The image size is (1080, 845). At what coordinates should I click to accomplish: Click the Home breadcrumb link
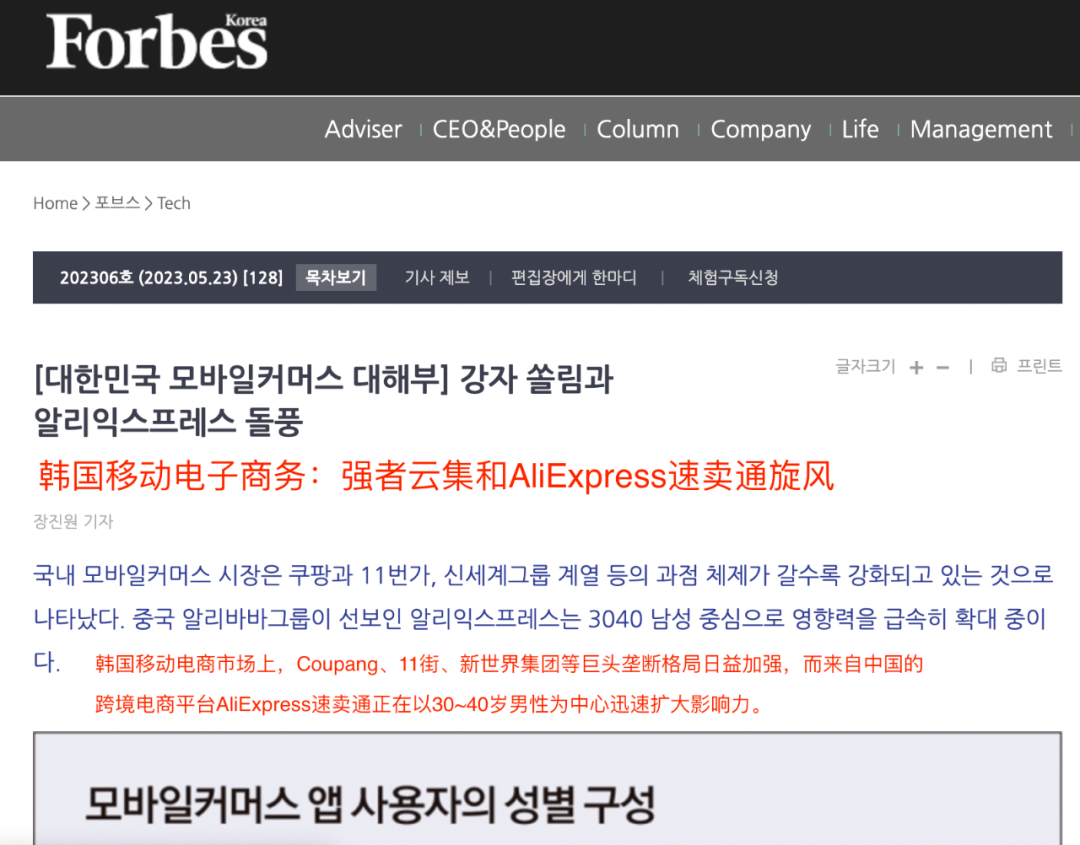point(55,203)
